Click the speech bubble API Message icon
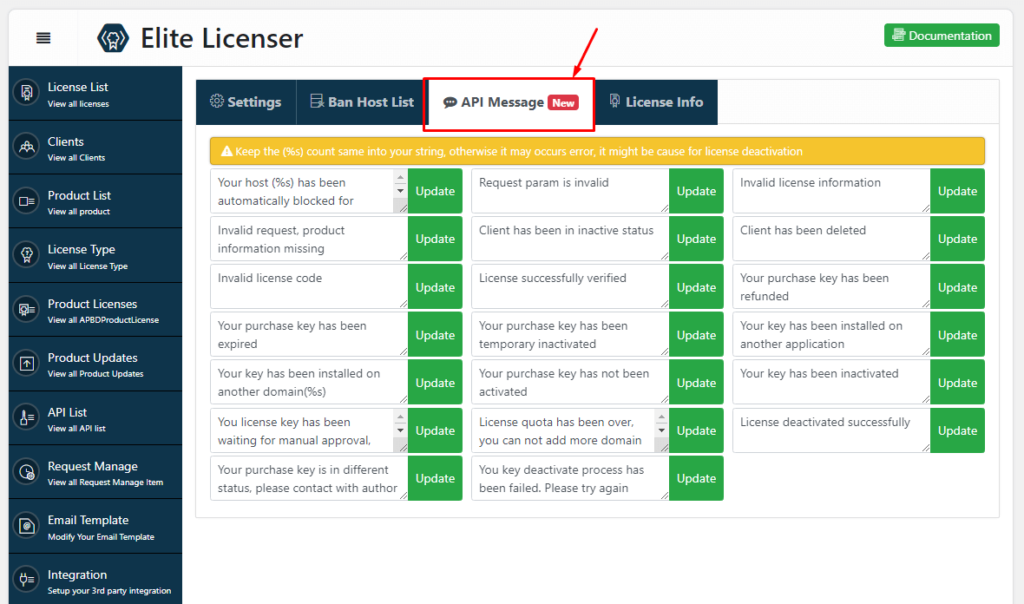The height and width of the screenshot is (604, 1024). (450, 103)
